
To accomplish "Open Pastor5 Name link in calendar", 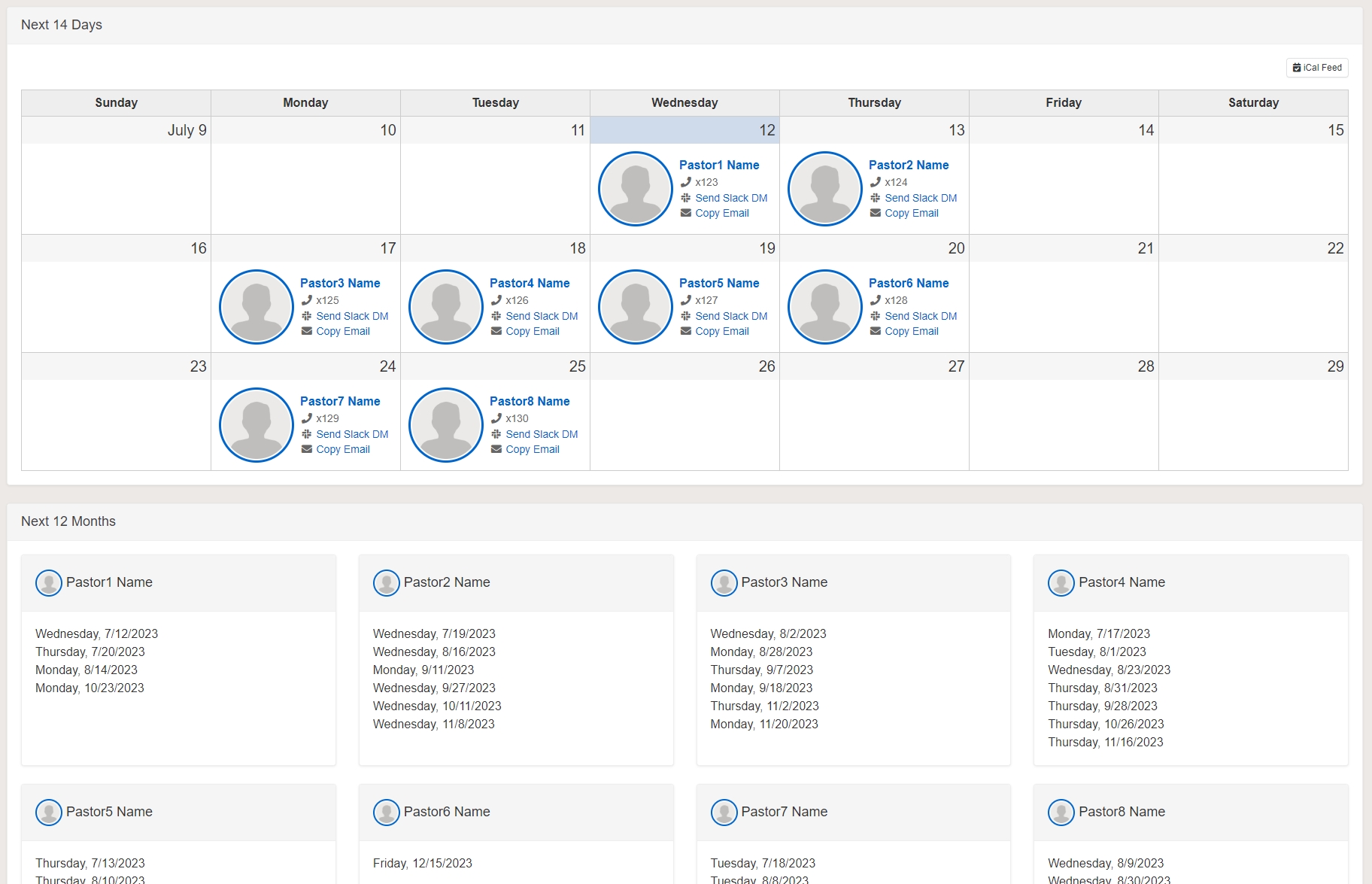I will [719, 283].
